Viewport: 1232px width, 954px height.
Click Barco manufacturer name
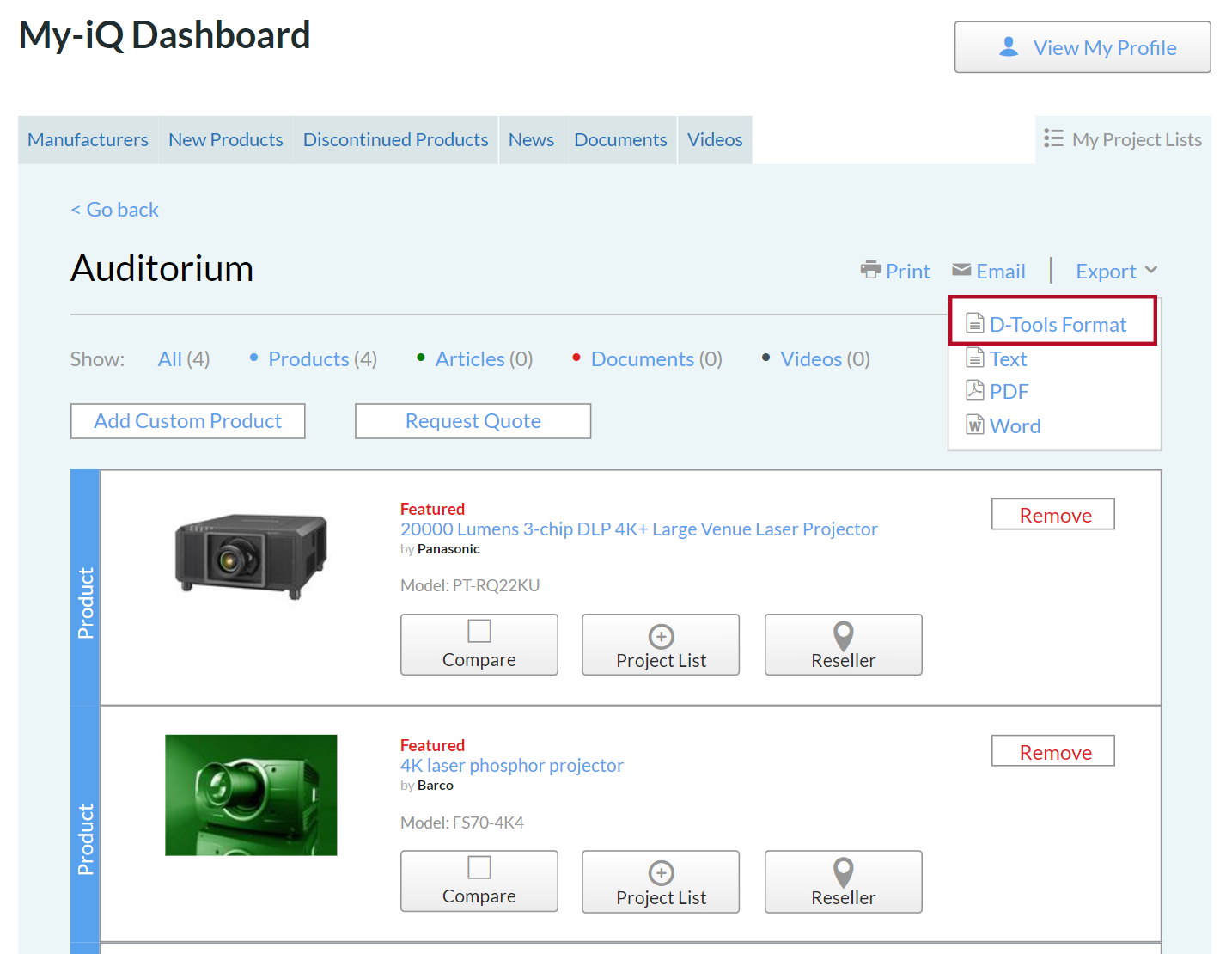[436, 786]
